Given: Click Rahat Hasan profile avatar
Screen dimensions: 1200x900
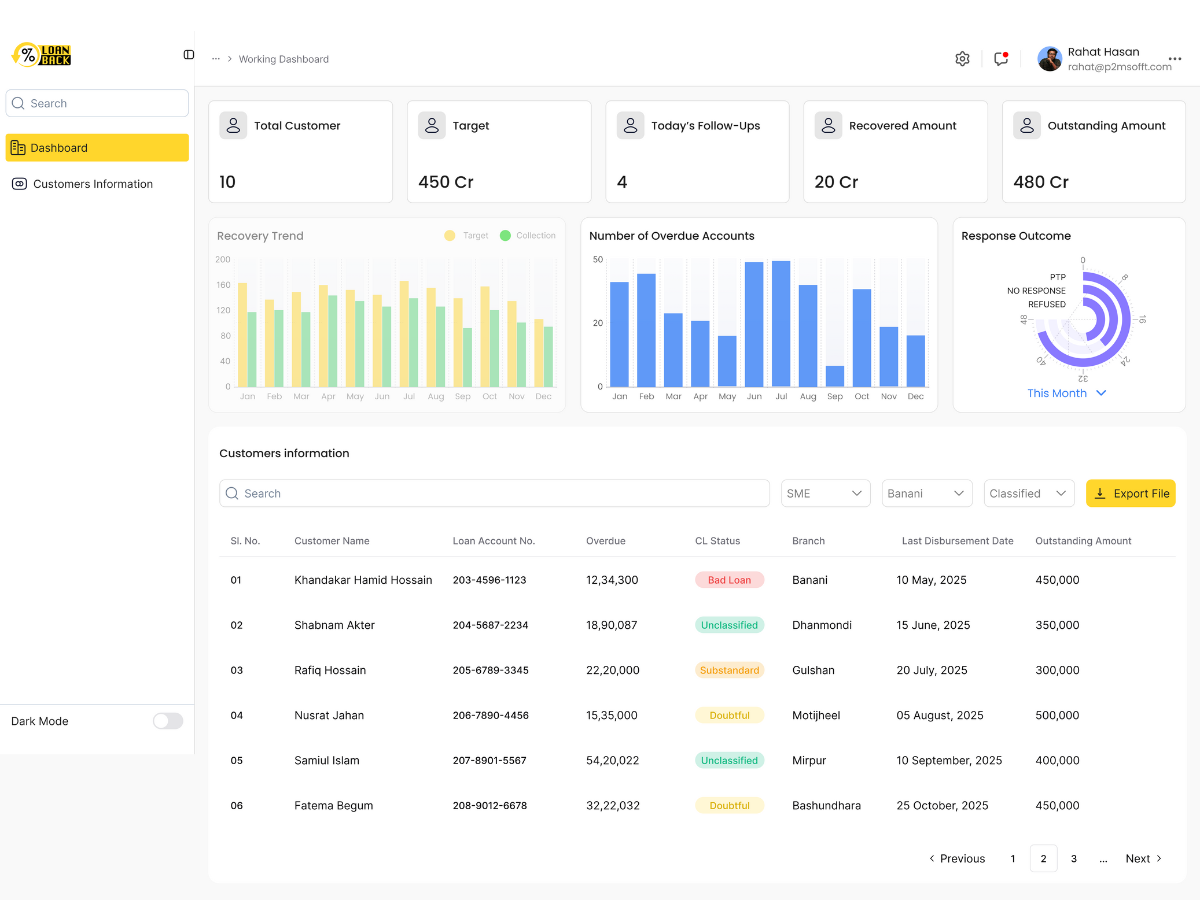Looking at the screenshot, I should click(1049, 59).
